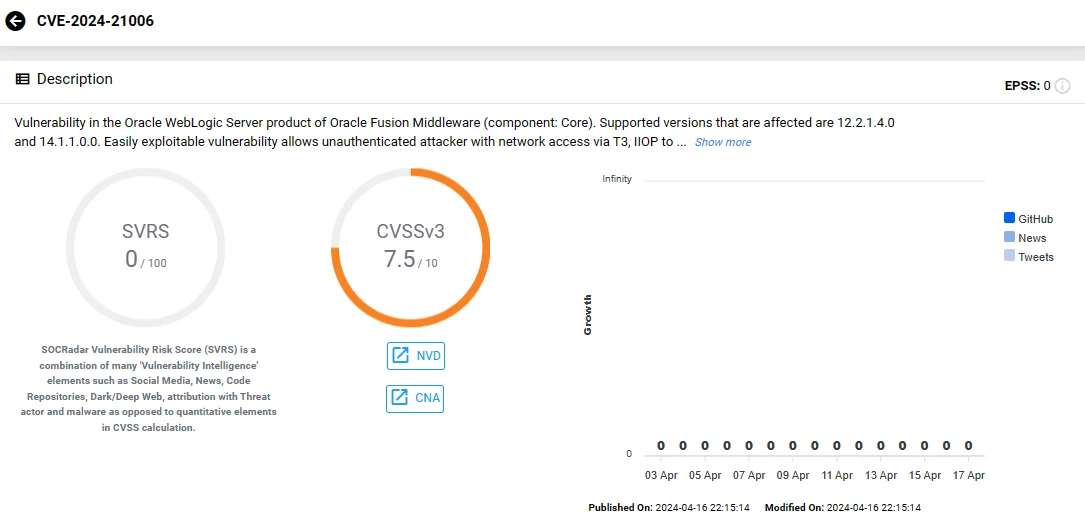Click the 09 Apr axis label

click(x=792, y=476)
